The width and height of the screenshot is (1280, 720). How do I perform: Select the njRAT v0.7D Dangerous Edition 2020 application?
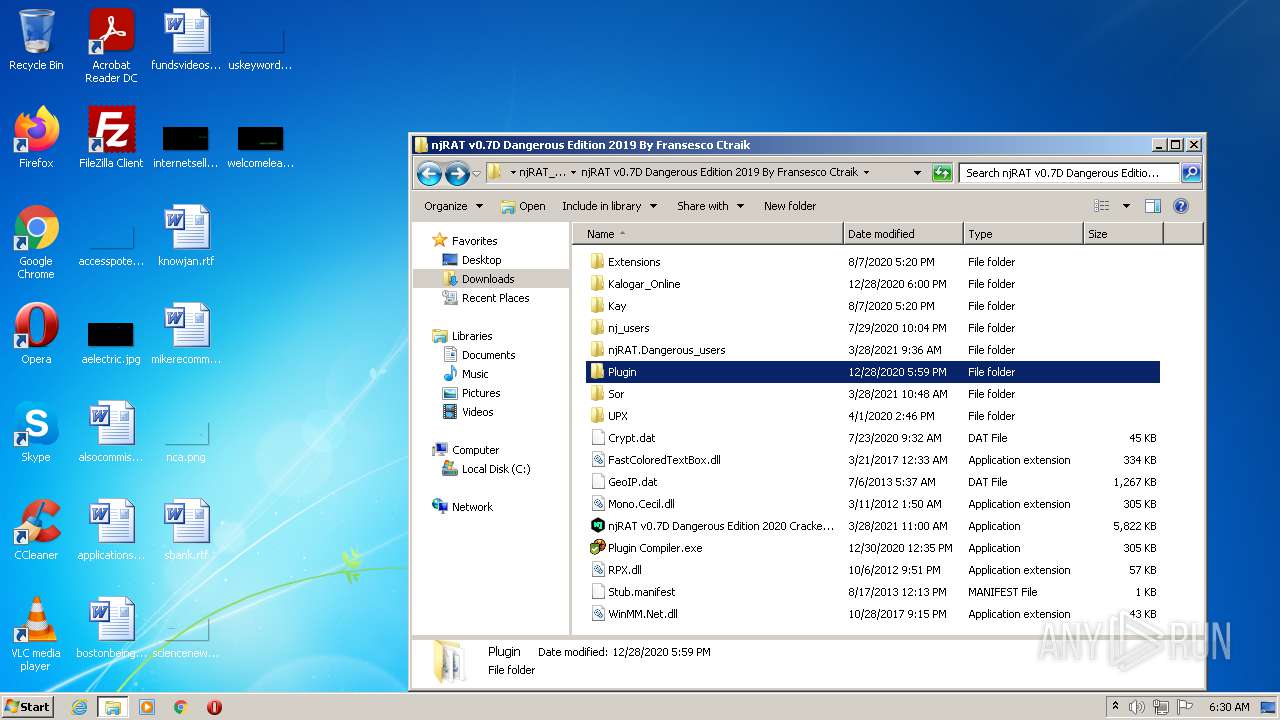(x=712, y=526)
